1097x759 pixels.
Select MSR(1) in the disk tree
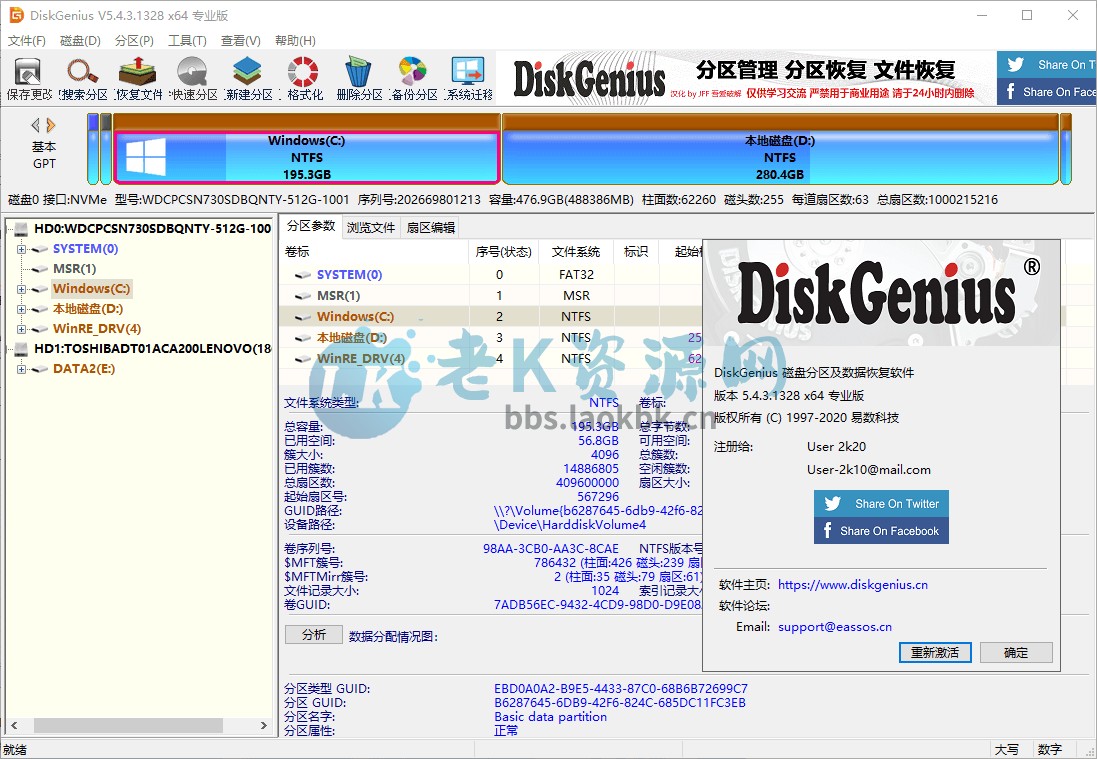[x=74, y=269]
